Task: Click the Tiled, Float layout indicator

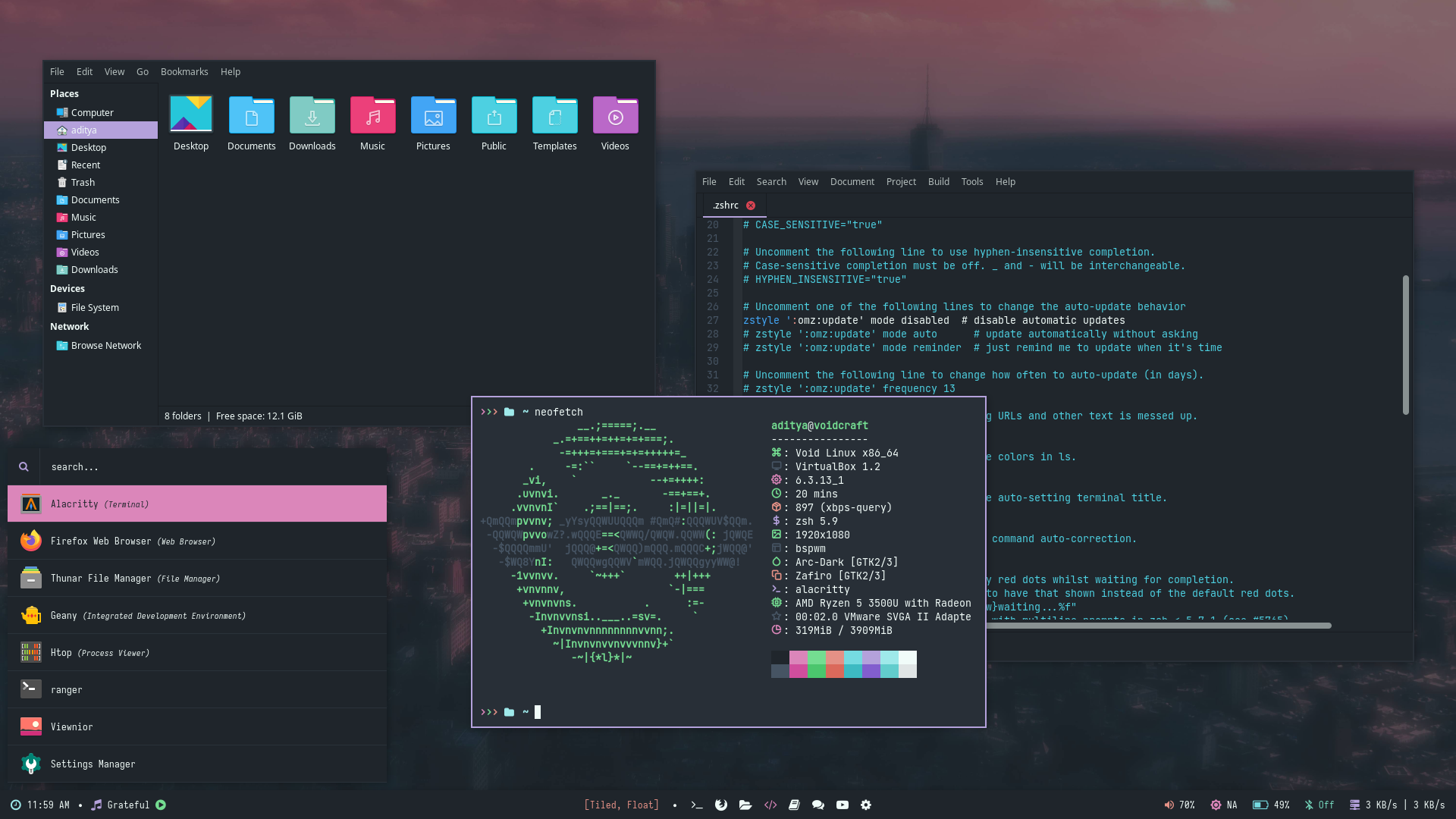Action: click(621, 805)
